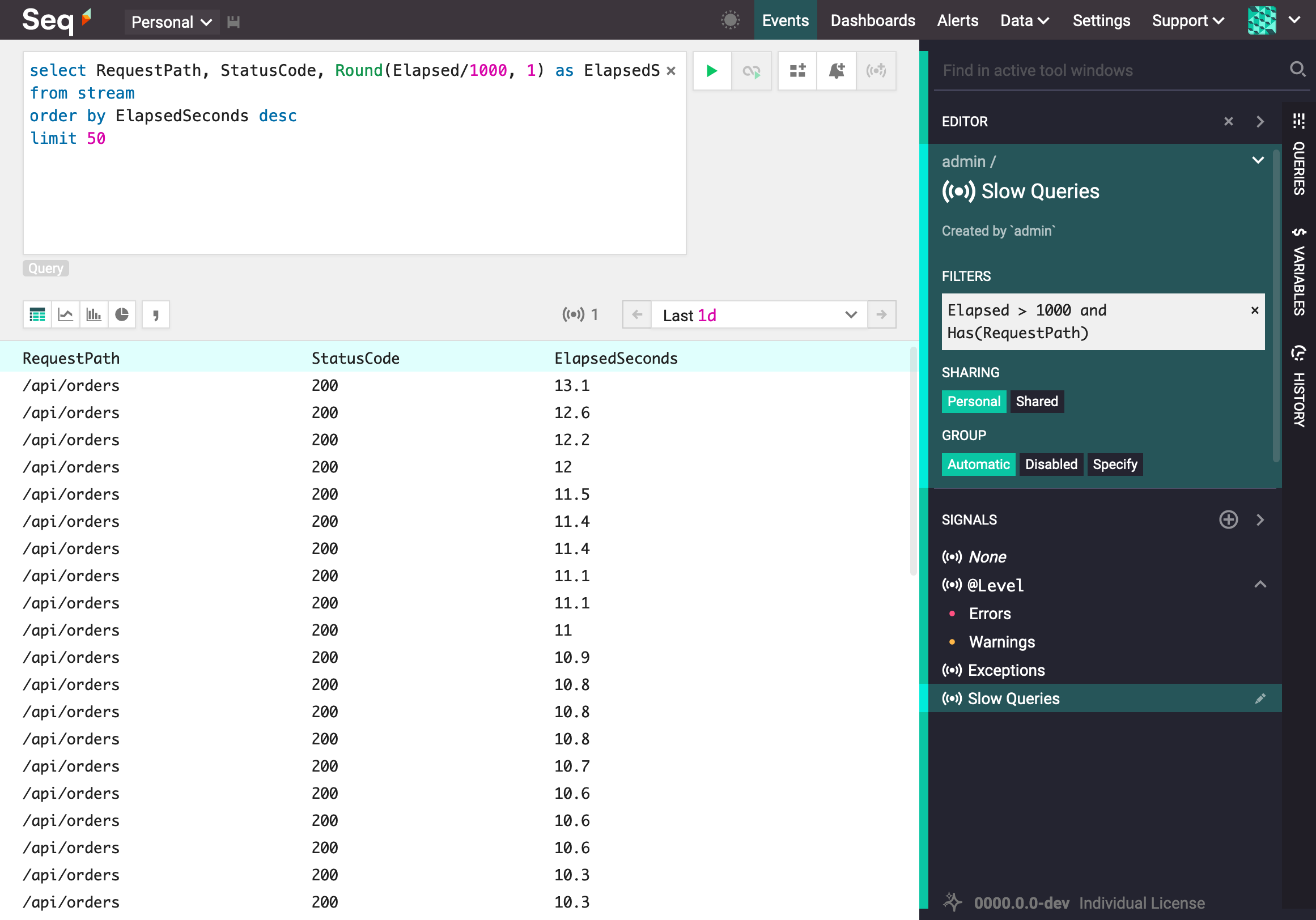The width and height of the screenshot is (1316, 920).
Task: Open the Personal workspace dropdown
Action: point(171,22)
